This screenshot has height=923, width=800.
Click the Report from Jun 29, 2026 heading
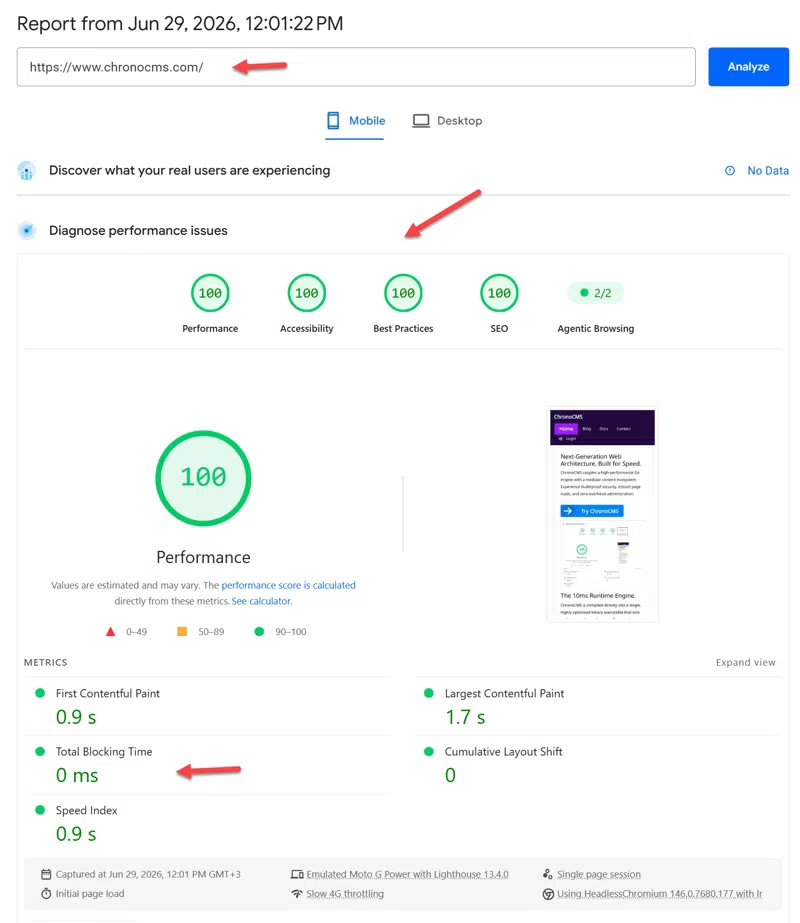pyautogui.click(x=180, y=24)
